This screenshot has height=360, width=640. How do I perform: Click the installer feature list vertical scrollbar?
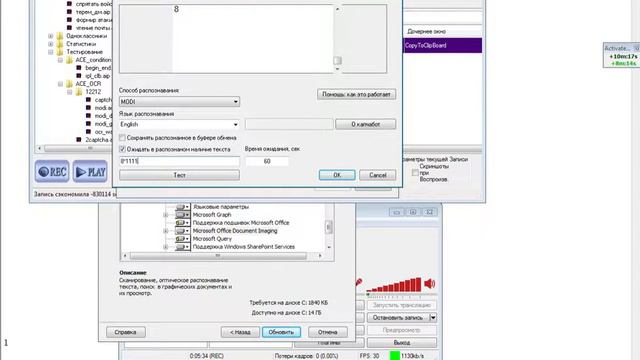[x=329, y=227]
